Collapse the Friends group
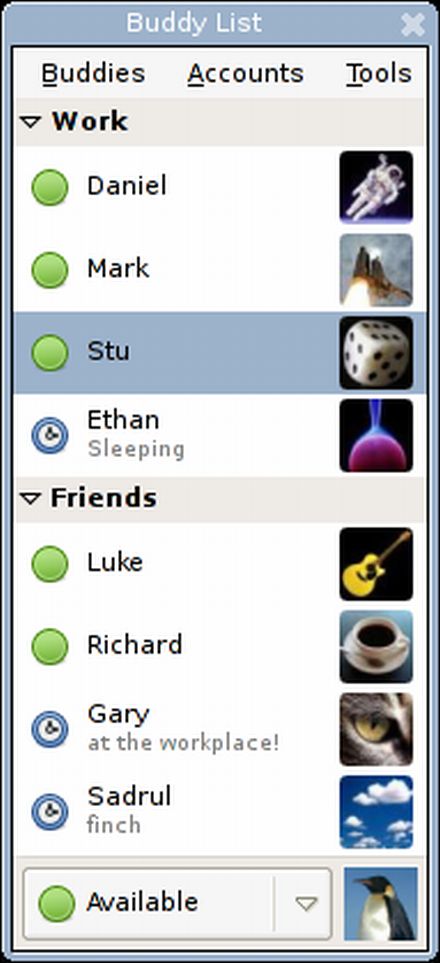440x963 pixels. point(29,498)
